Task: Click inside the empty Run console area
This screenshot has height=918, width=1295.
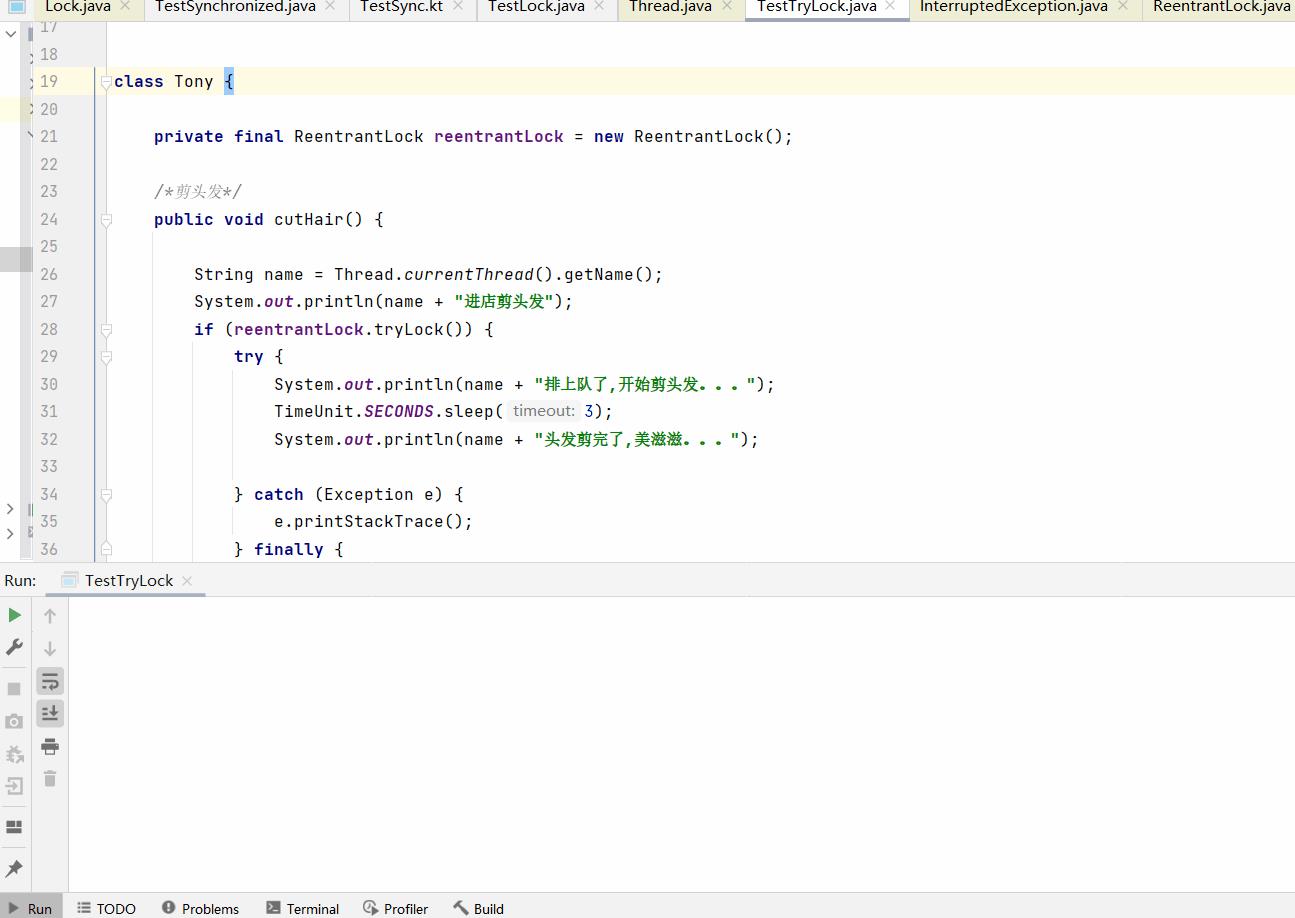Action: click(680, 744)
